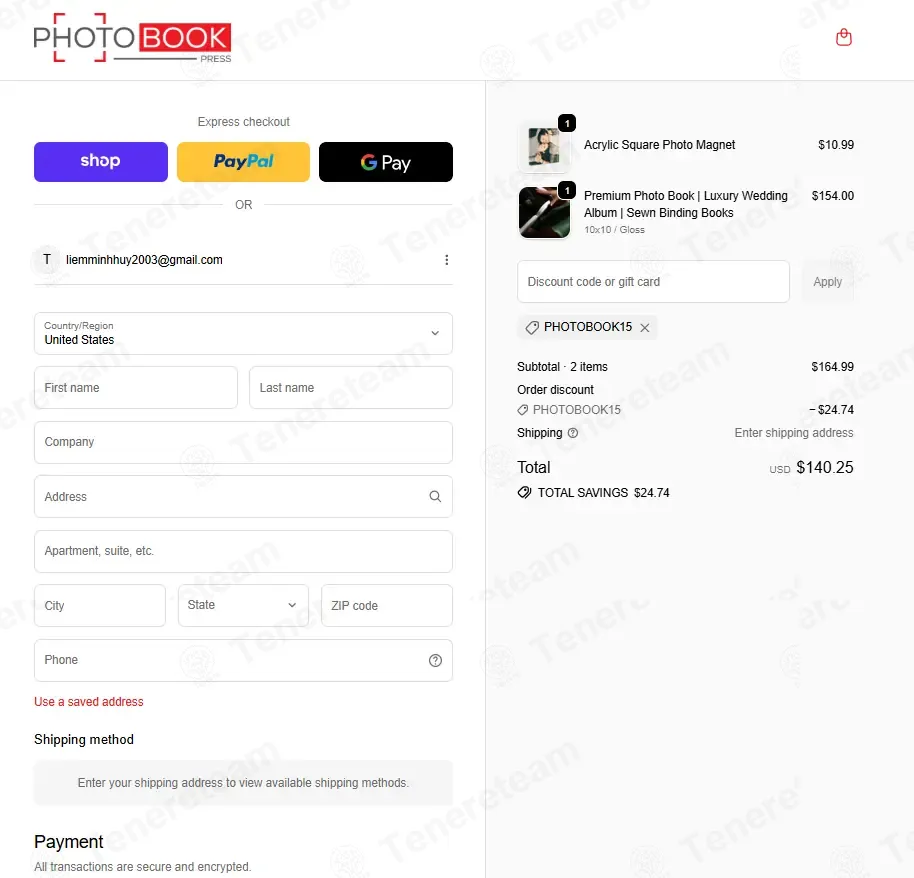Click the PHOTOBOOK15 tag icon in chip
The image size is (914, 878).
coord(532,328)
